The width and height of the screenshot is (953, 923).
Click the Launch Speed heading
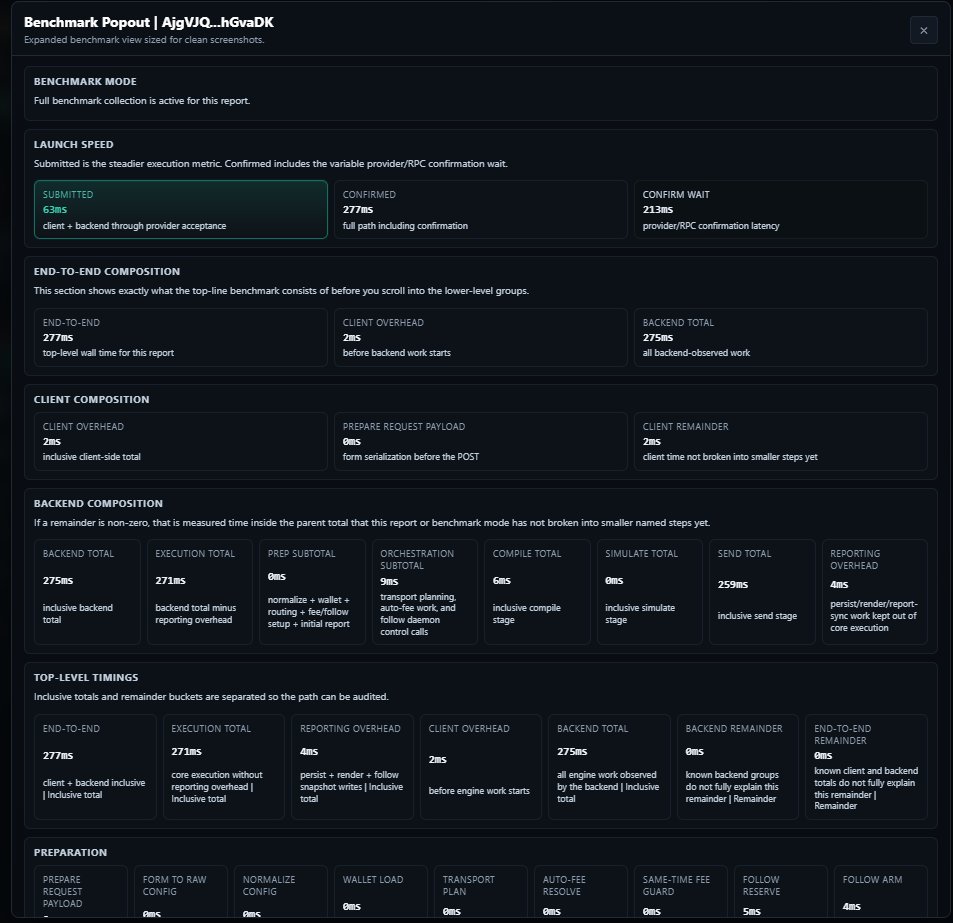point(74,145)
